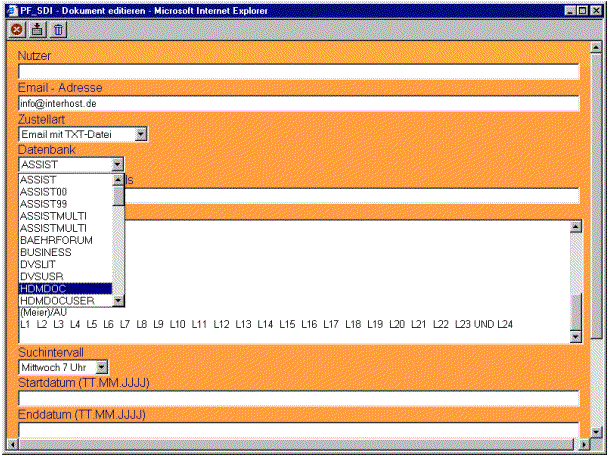This screenshot has width=610, height=456.
Task: Click the Enddatum input field
Action: 298,429
